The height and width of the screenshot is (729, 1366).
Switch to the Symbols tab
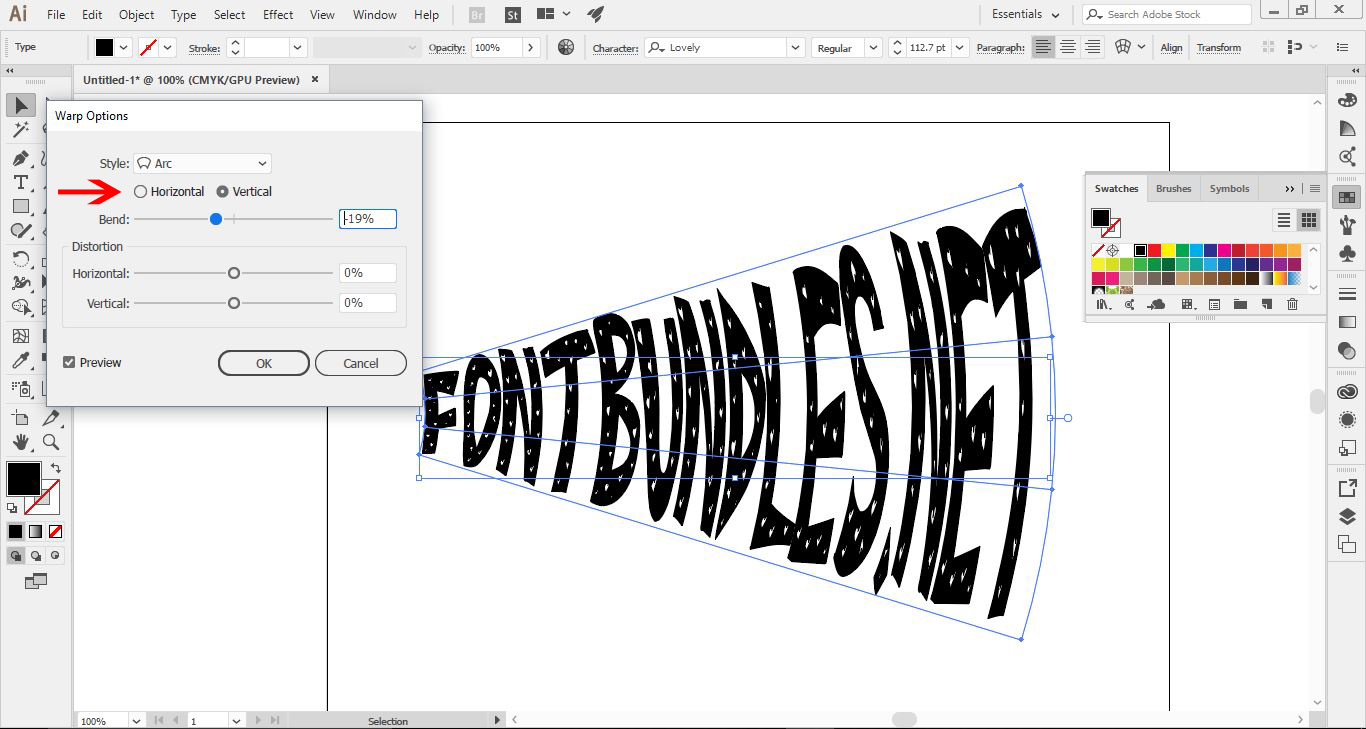1229,188
